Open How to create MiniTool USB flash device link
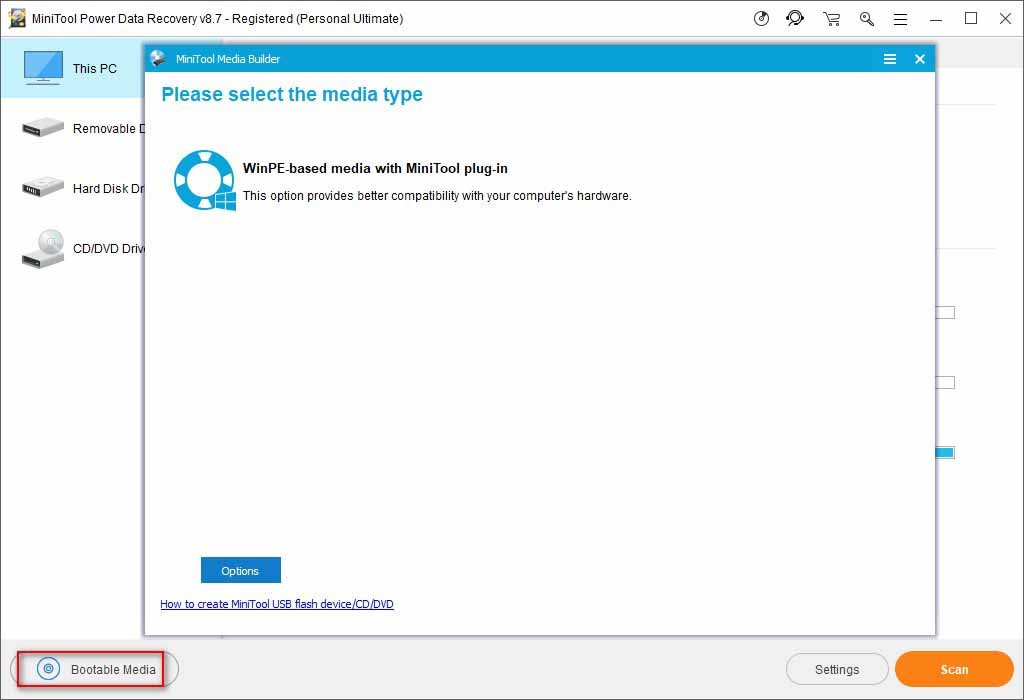Viewport: 1024px width, 700px height. (x=277, y=604)
